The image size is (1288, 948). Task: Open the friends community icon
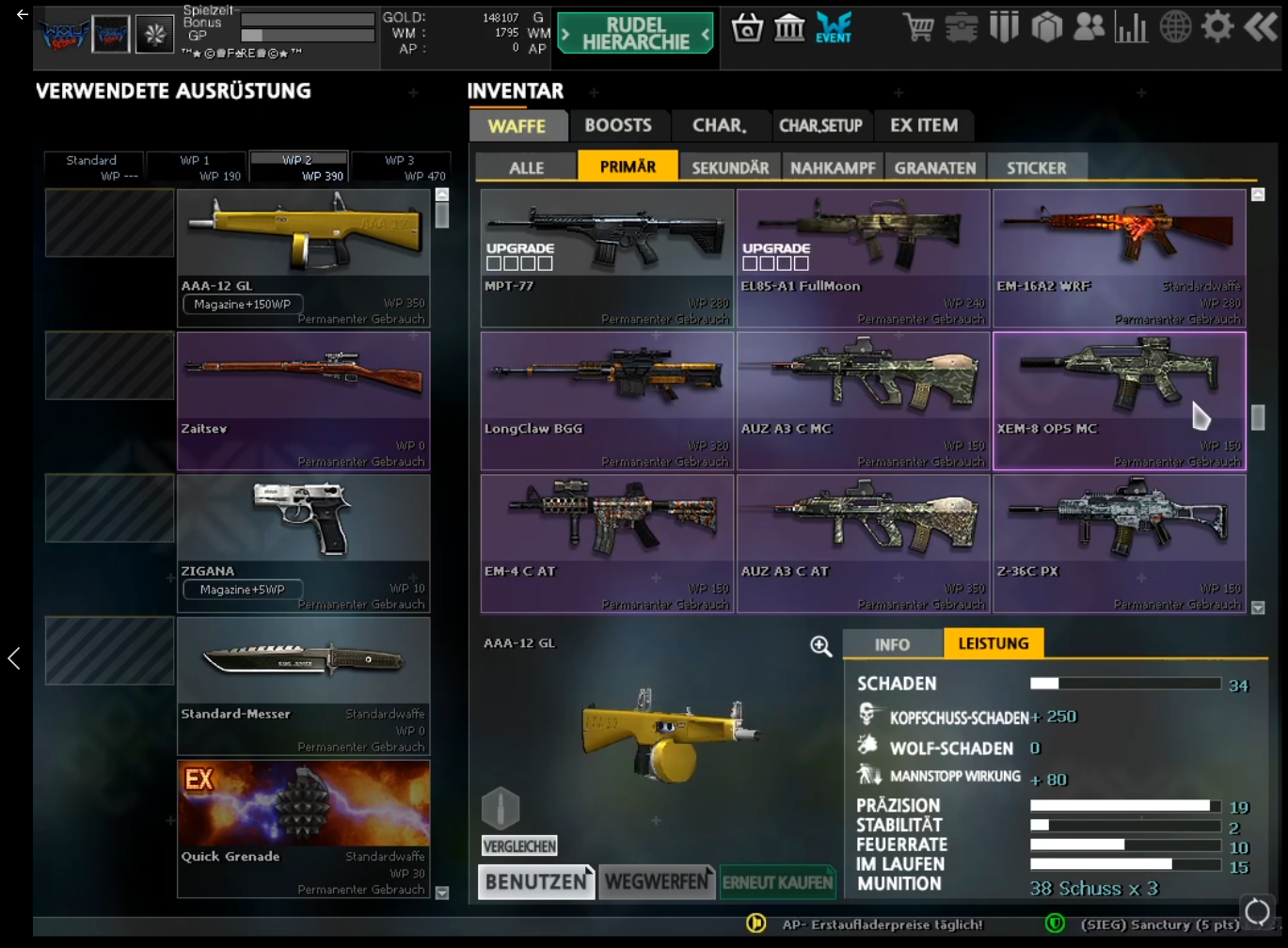(1089, 27)
